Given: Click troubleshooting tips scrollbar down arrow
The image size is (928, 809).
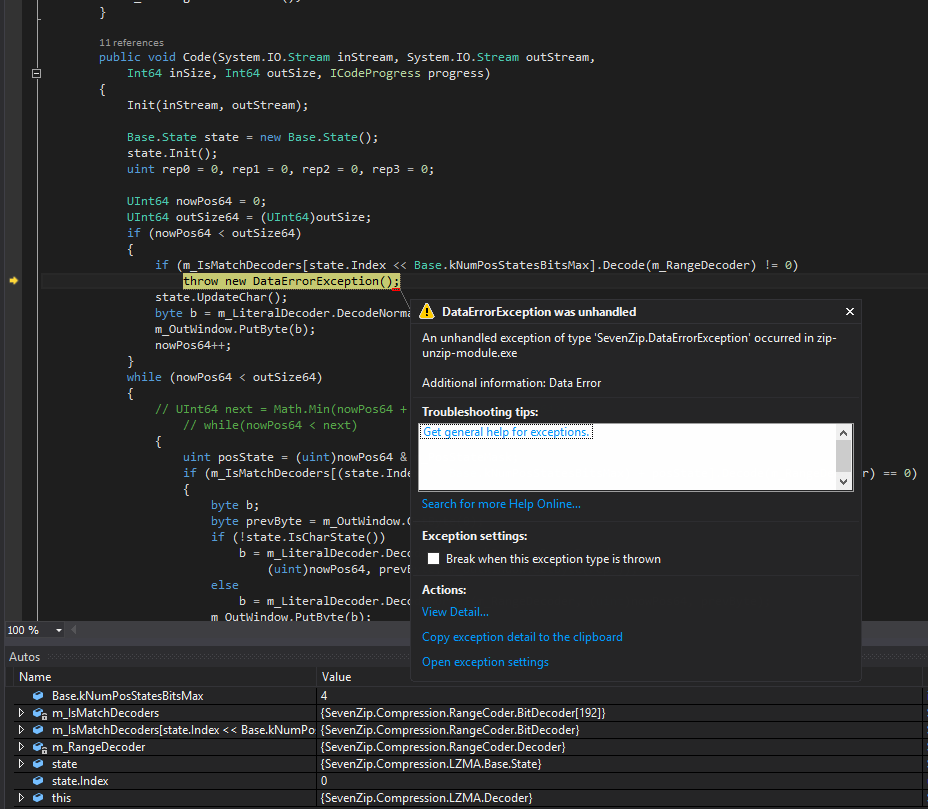Looking at the screenshot, I should click(844, 482).
